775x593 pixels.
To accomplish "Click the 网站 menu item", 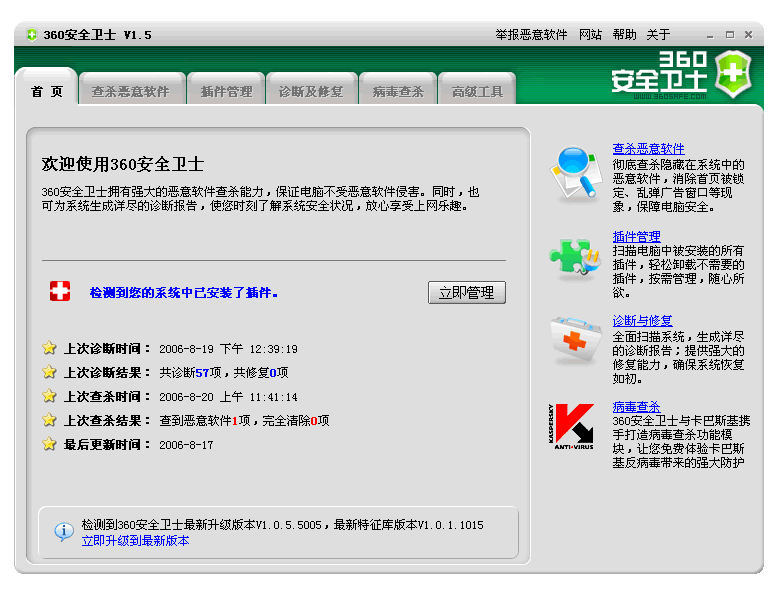I will pos(590,35).
